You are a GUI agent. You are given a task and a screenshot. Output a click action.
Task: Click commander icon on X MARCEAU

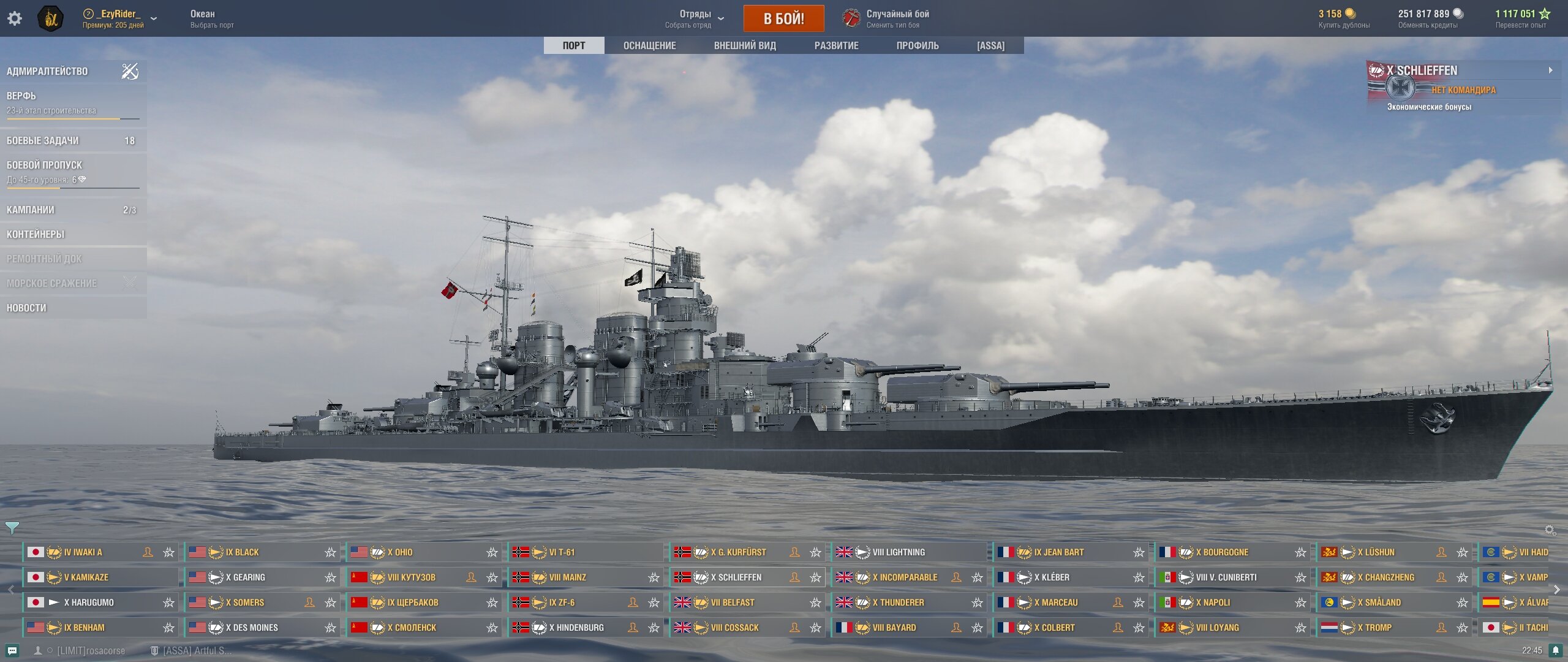[1118, 603]
